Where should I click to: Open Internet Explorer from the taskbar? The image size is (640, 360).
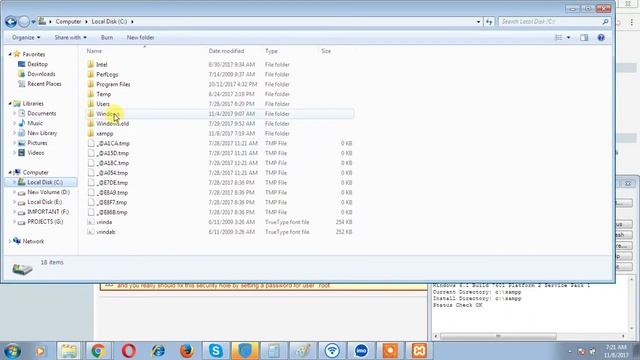point(158,351)
